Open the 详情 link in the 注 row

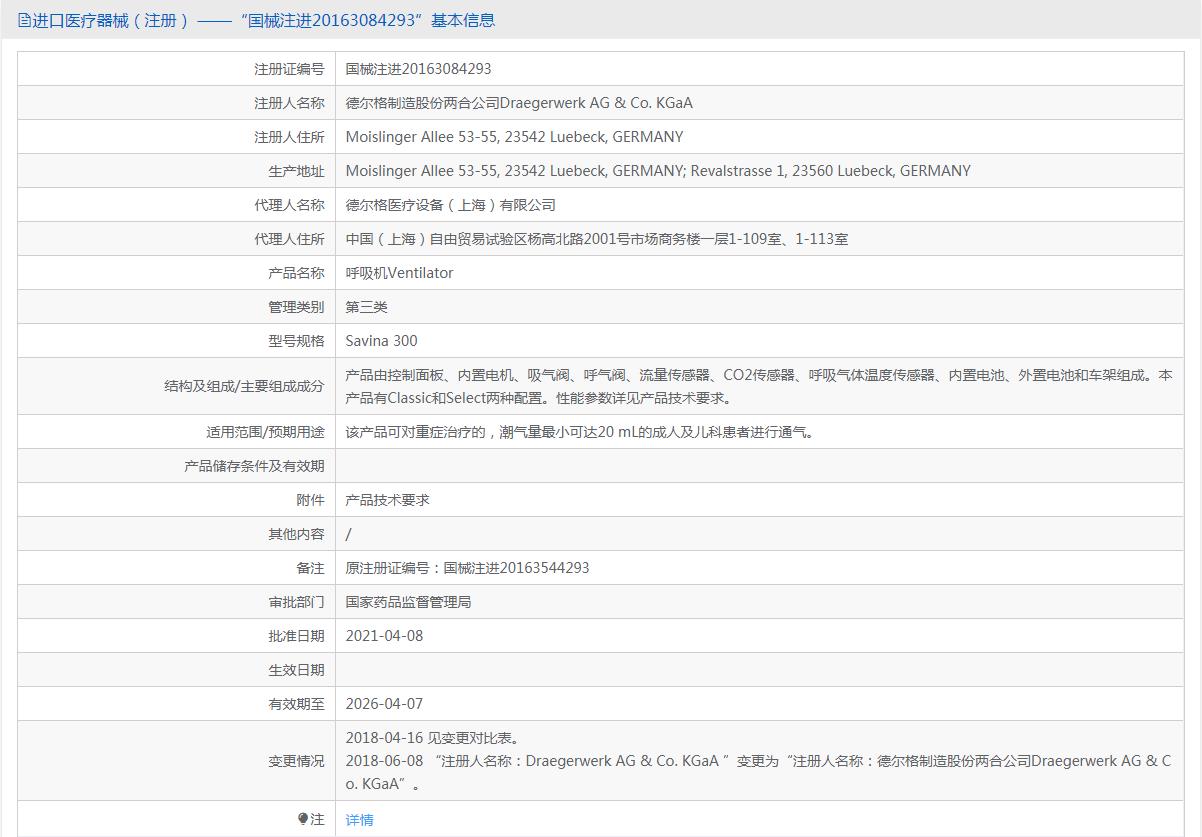click(x=360, y=819)
